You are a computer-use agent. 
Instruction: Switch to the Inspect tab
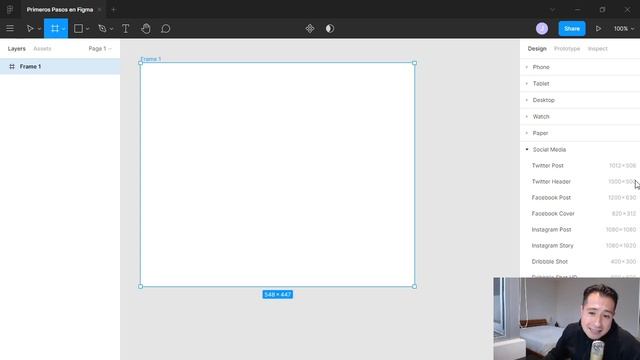pos(598,49)
